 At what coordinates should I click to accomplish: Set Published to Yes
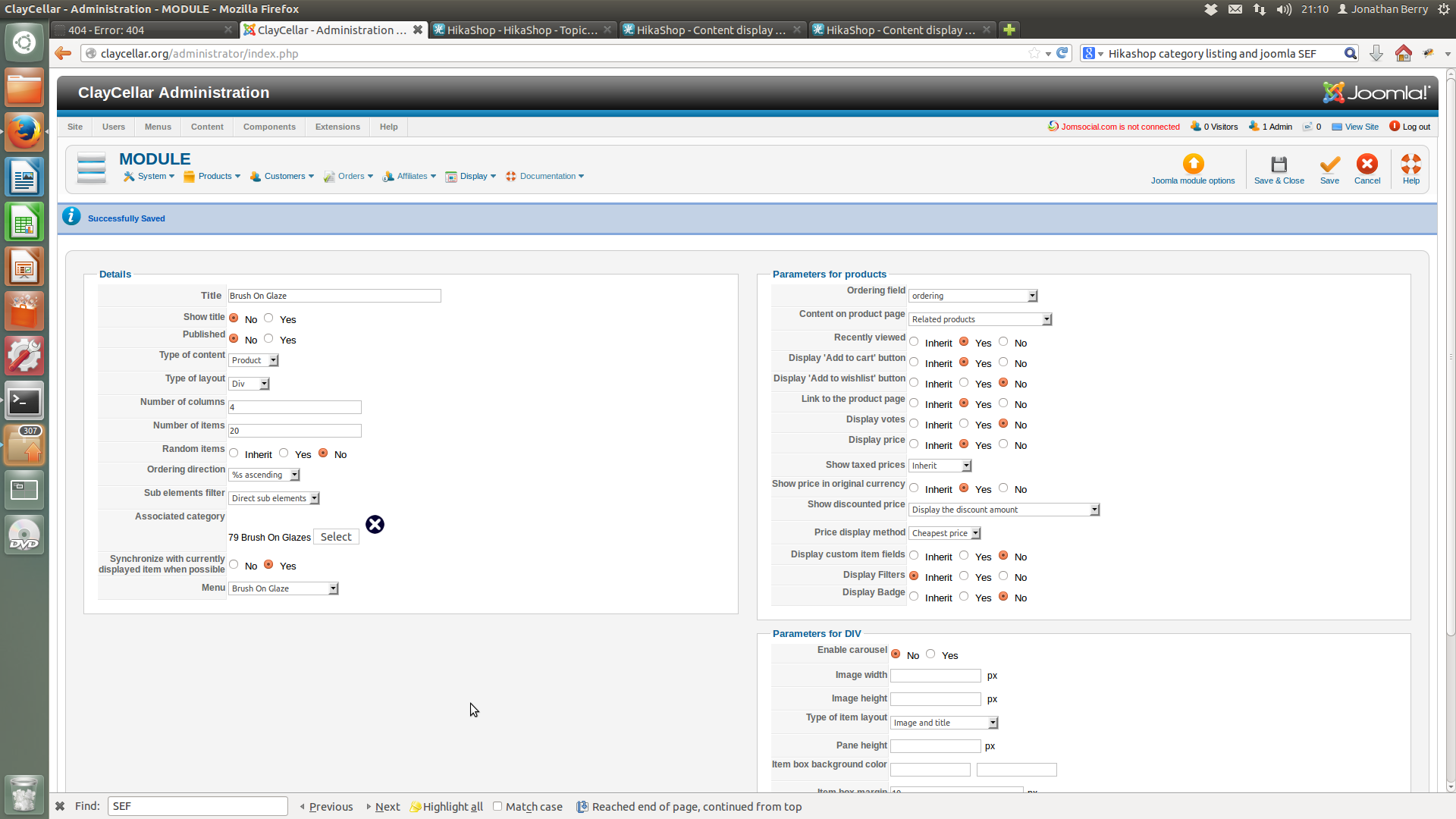268,339
